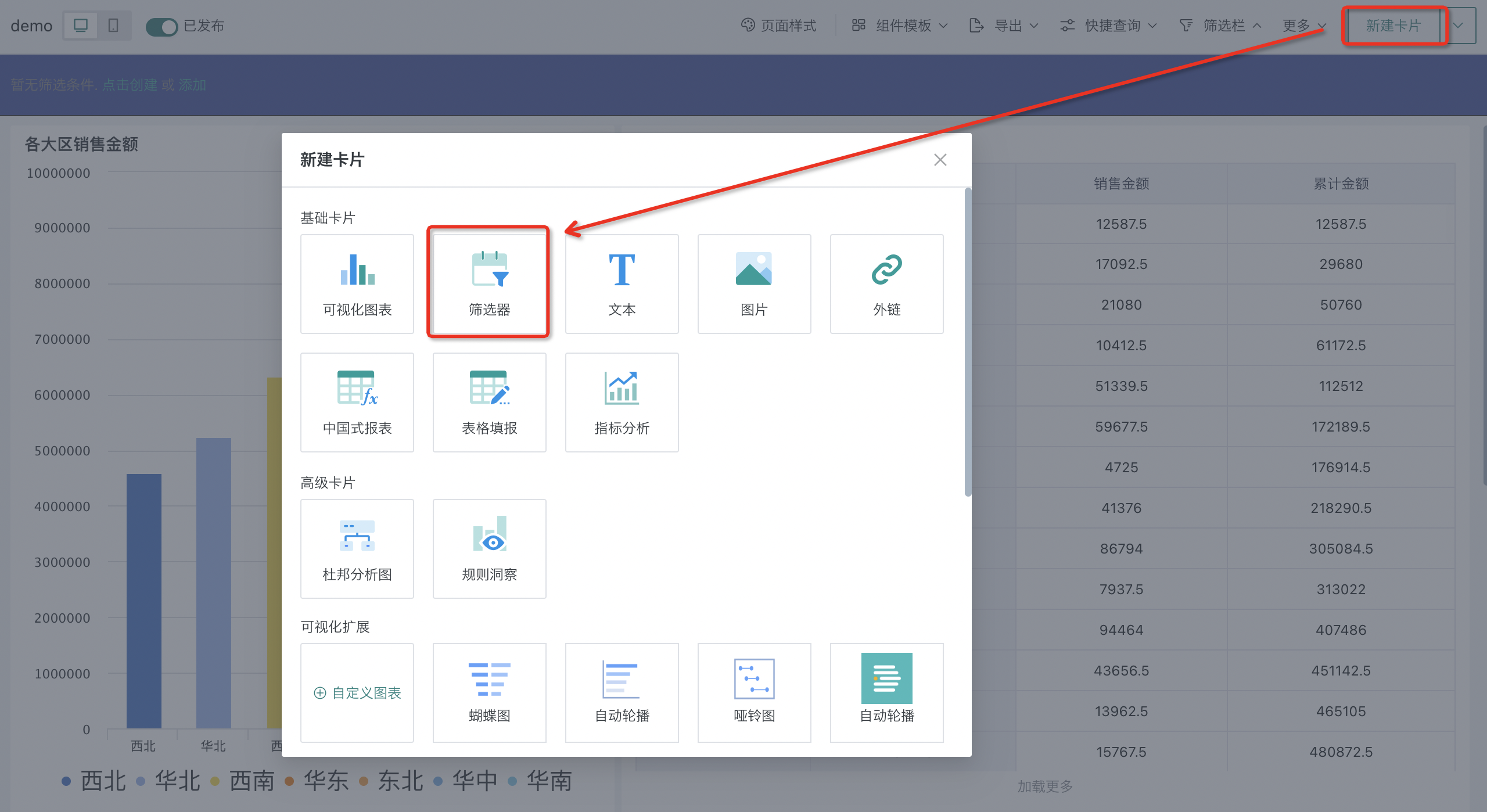The image size is (1487, 812).
Task: Switch to mobile layout view
Action: tap(113, 26)
